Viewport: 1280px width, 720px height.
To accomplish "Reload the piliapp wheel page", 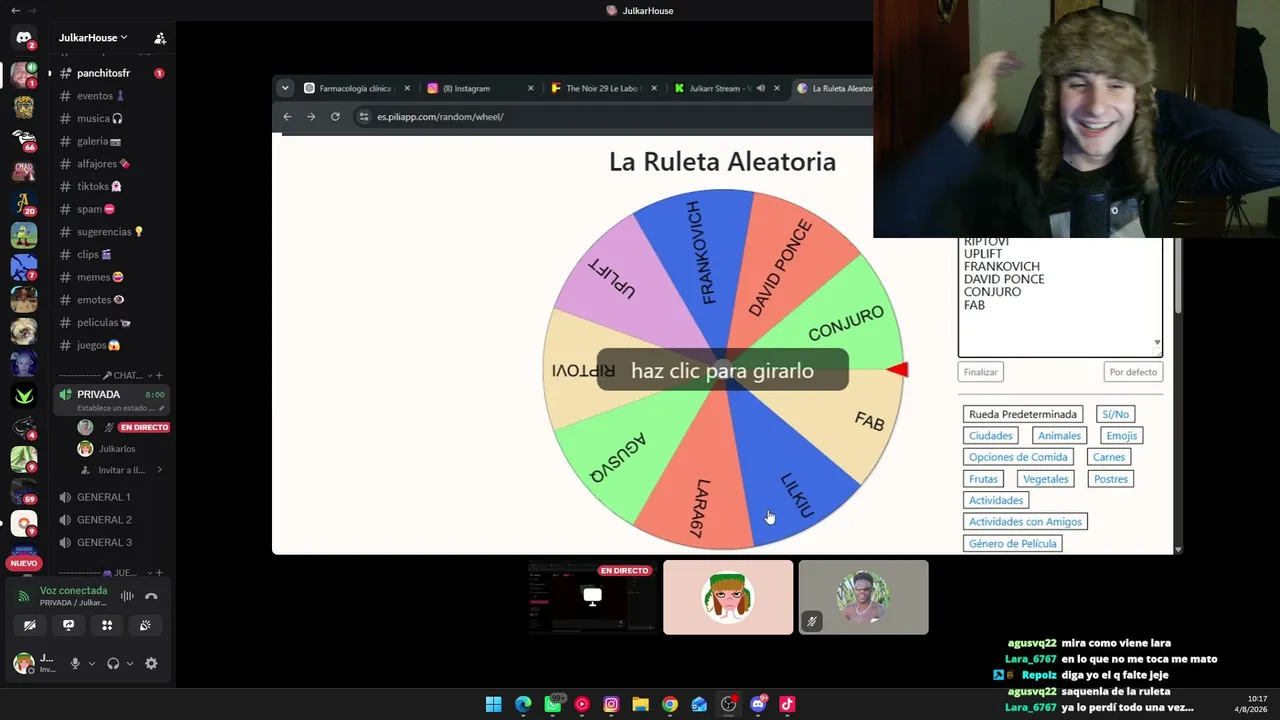I will pos(335,117).
